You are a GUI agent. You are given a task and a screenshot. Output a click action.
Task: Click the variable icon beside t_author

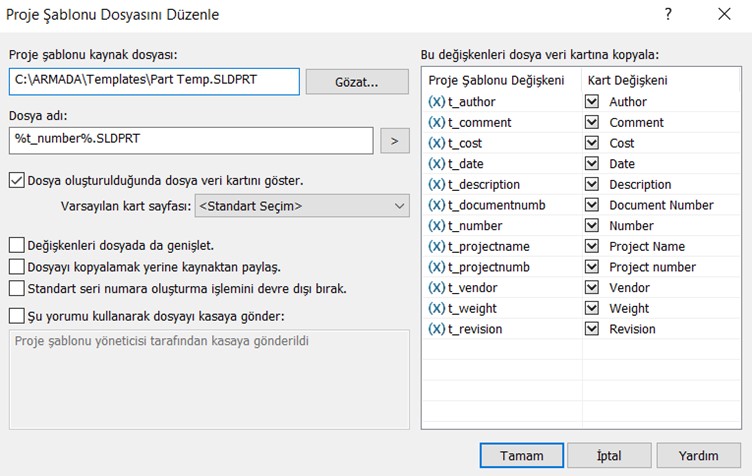point(436,101)
